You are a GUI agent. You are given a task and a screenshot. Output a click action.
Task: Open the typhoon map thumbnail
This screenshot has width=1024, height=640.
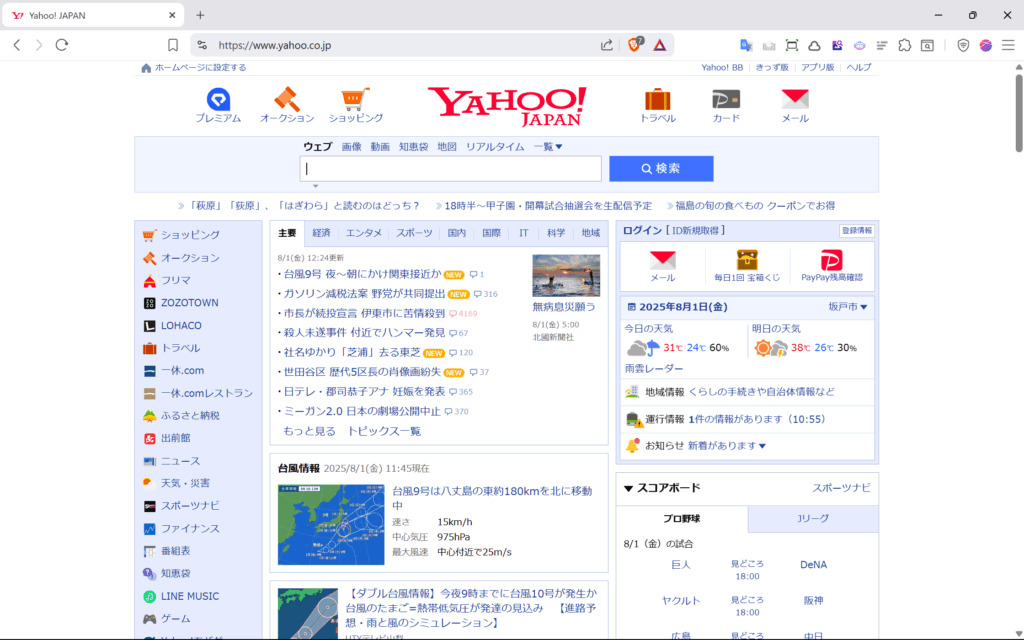(x=331, y=524)
